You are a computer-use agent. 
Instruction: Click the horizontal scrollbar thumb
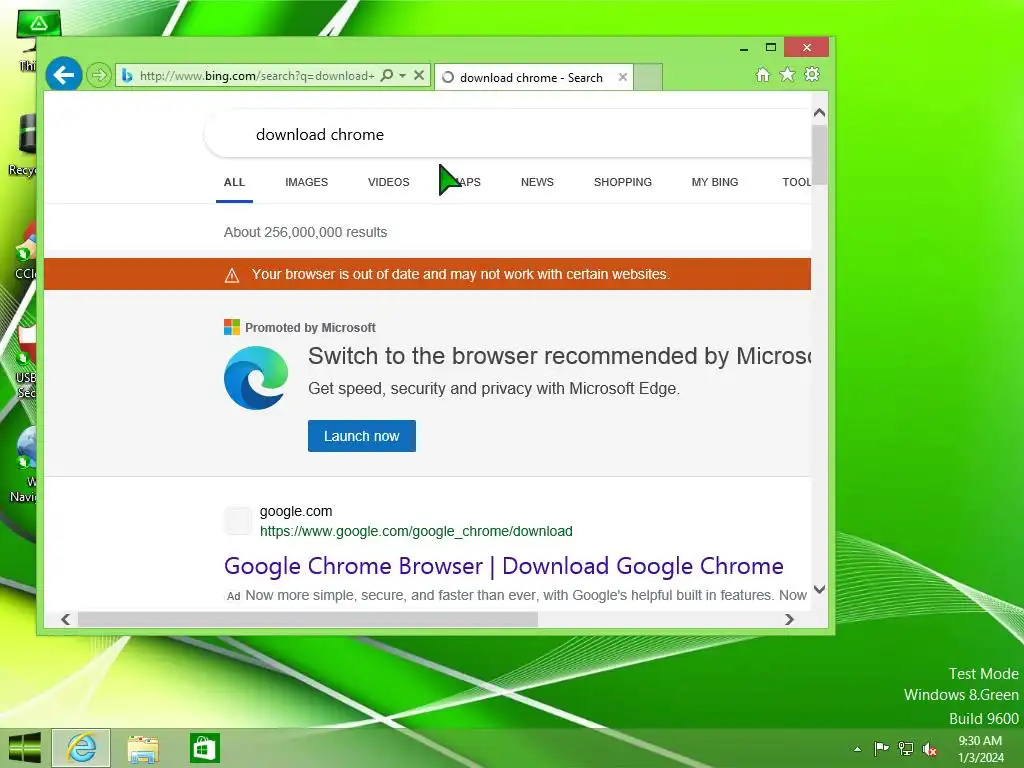point(308,619)
